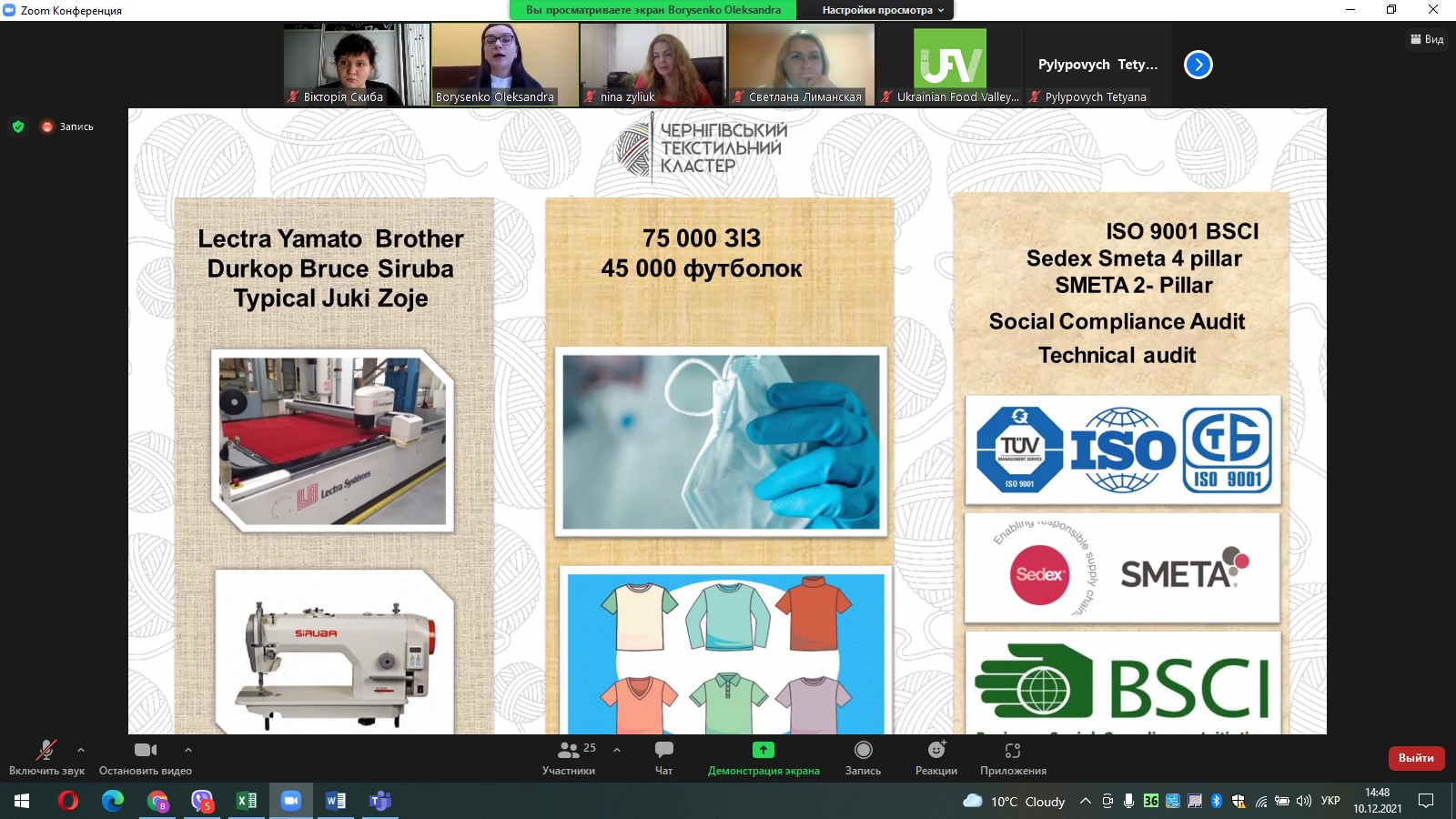The width and height of the screenshot is (1456, 819).
Task: Turn off camera with Остановить видео
Action: coord(146,757)
